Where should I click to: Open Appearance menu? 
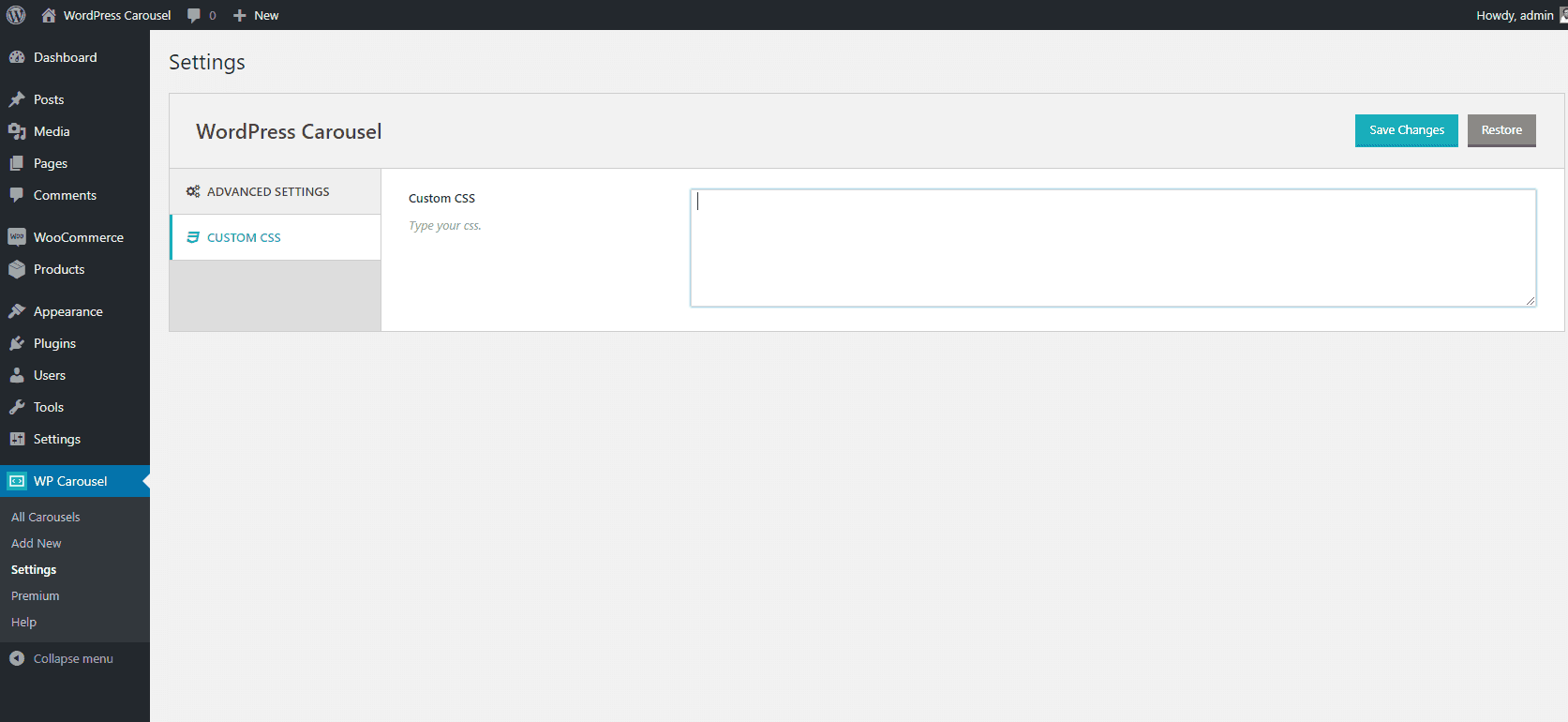pyautogui.click(x=75, y=311)
